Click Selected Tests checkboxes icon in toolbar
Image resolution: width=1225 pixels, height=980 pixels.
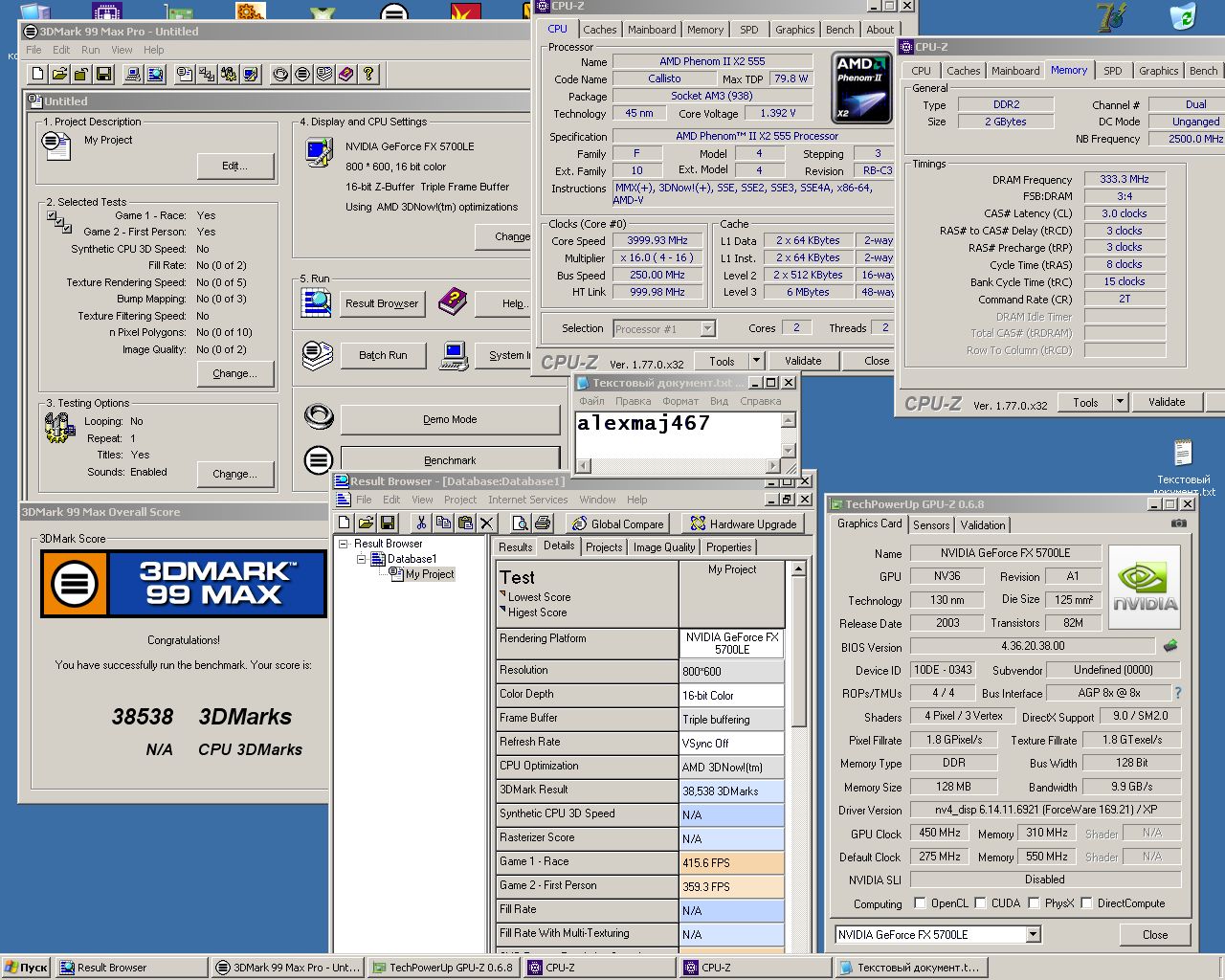[207, 74]
